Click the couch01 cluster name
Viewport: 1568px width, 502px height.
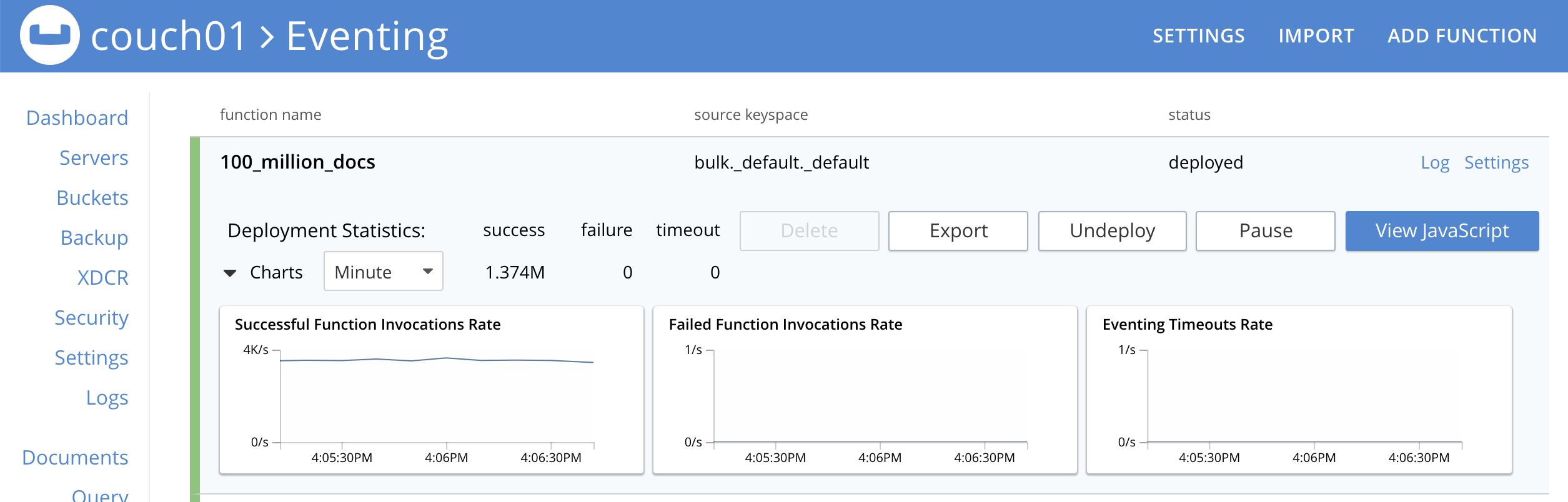coord(169,36)
